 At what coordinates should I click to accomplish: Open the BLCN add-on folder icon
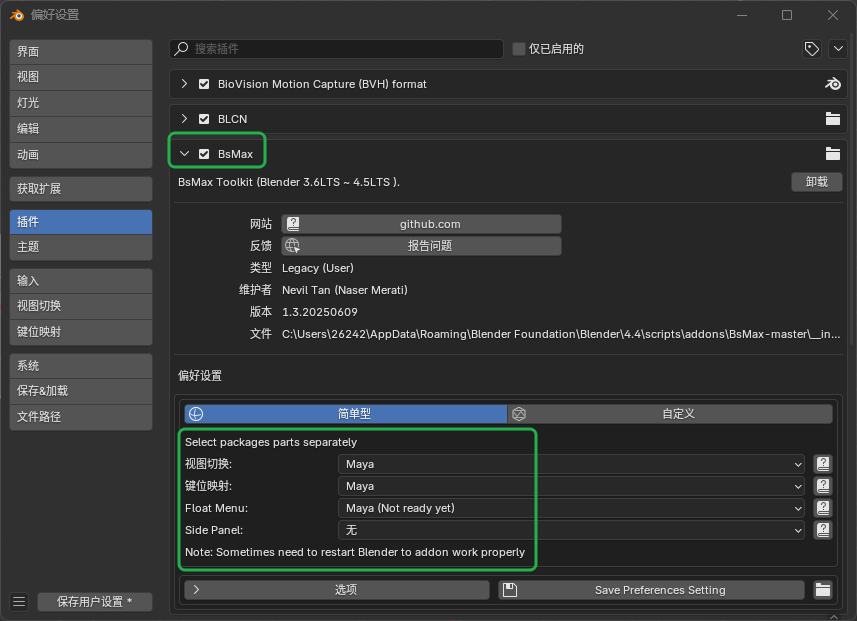[x=832, y=119]
